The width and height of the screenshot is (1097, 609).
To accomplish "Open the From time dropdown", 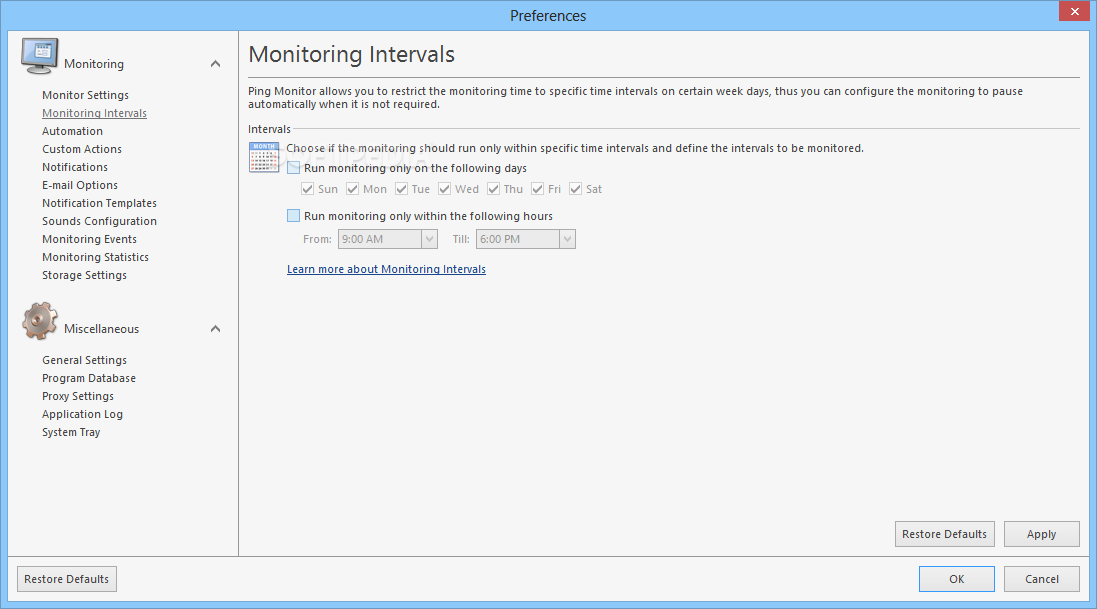I will pyautogui.click(x=430, y=239).
